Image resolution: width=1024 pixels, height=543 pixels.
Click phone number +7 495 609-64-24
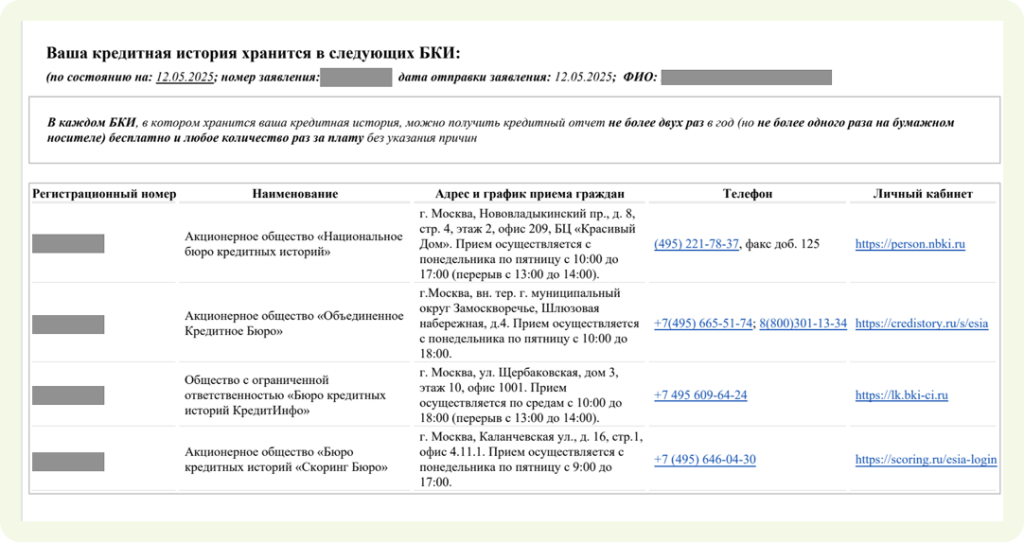pyautogui.click(x=700, y=395)
